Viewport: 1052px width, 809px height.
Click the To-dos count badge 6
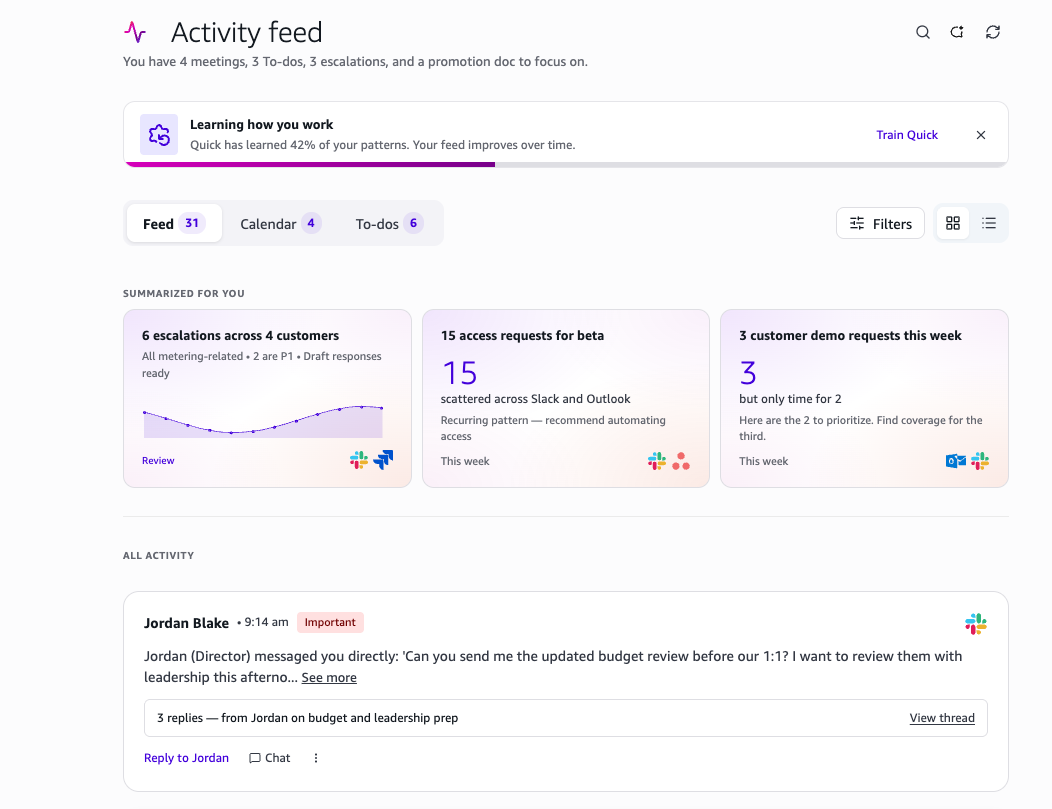click(x=413, y=223)
